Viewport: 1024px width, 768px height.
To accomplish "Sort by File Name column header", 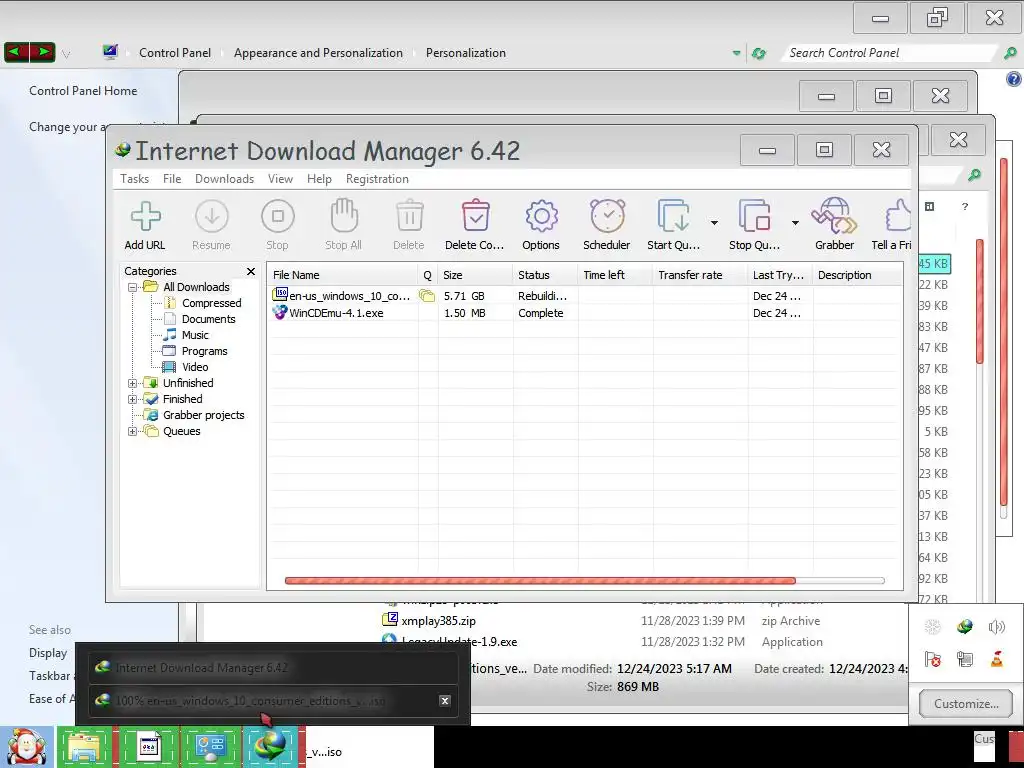I will pyautogui.click(x=343, y=275).
